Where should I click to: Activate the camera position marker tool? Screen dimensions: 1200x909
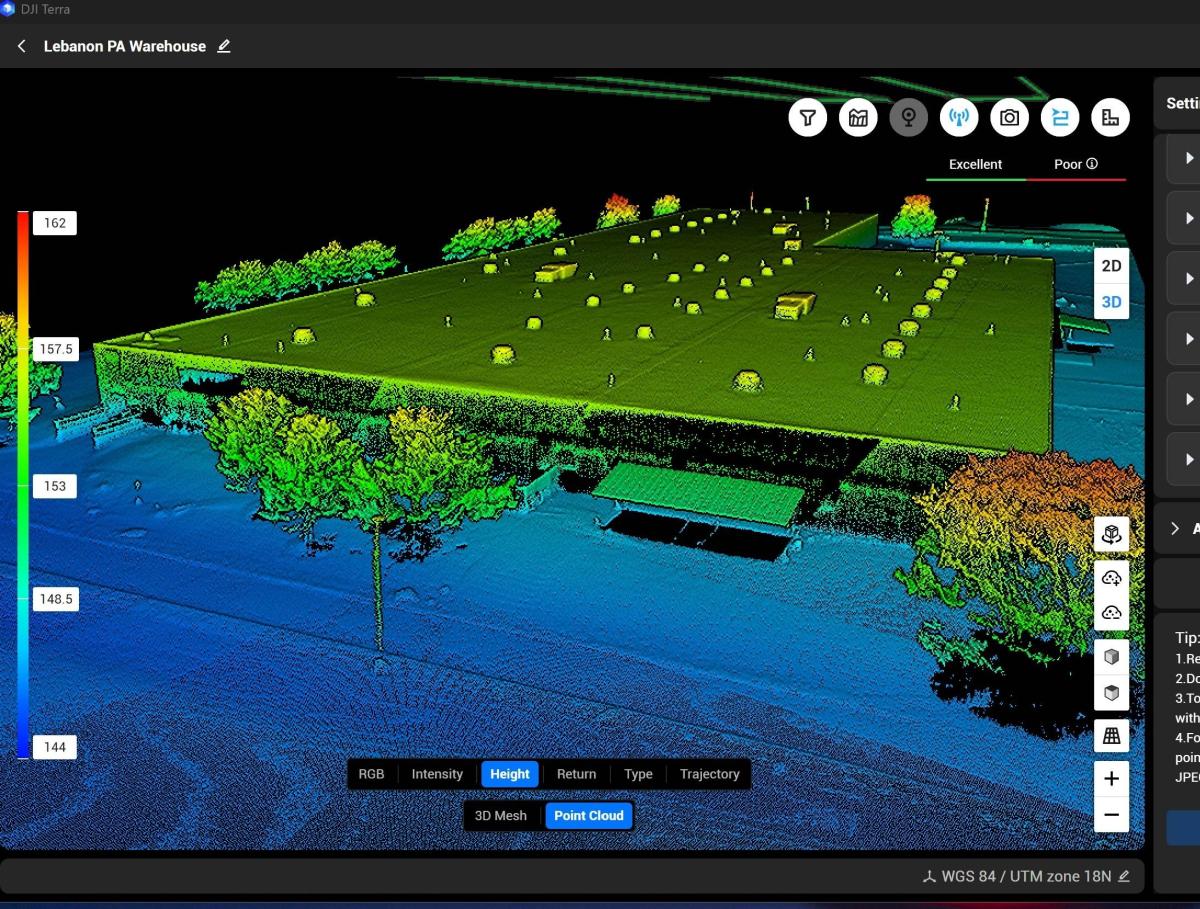point(909,117)
